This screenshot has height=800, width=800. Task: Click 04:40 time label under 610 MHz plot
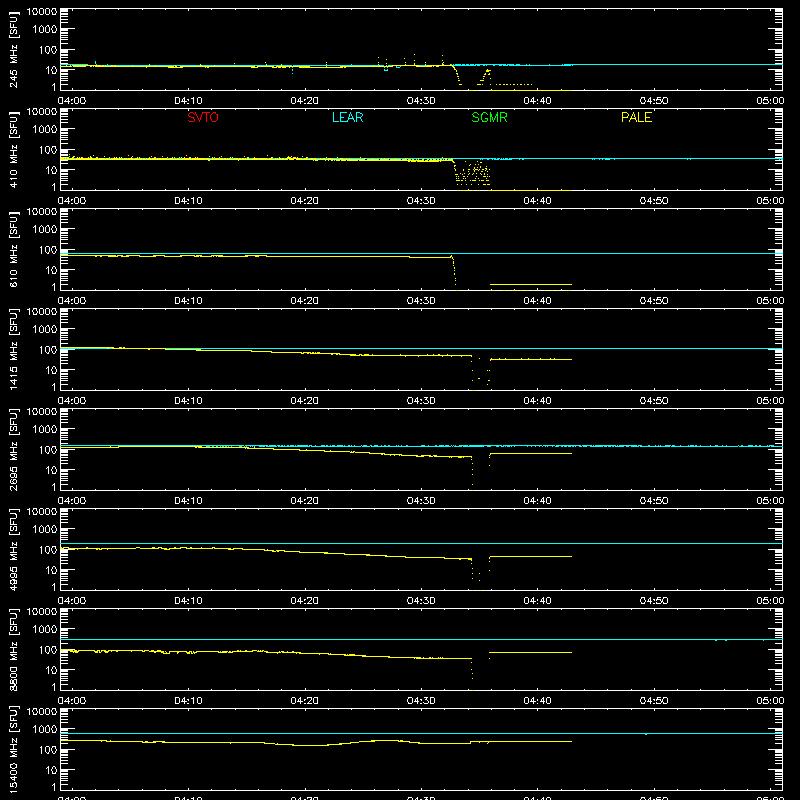pyautogui.click(x=537, y=301)
